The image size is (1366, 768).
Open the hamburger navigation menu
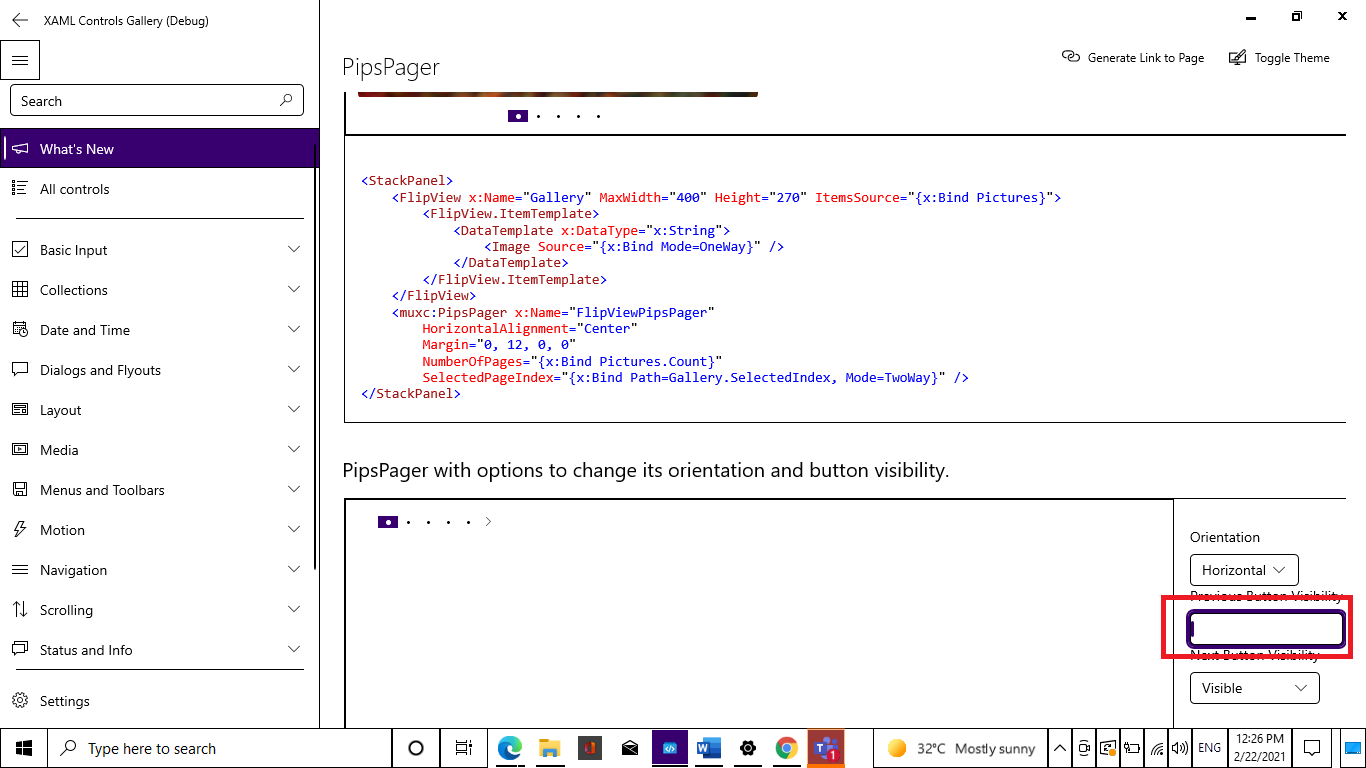coord(20,59)
